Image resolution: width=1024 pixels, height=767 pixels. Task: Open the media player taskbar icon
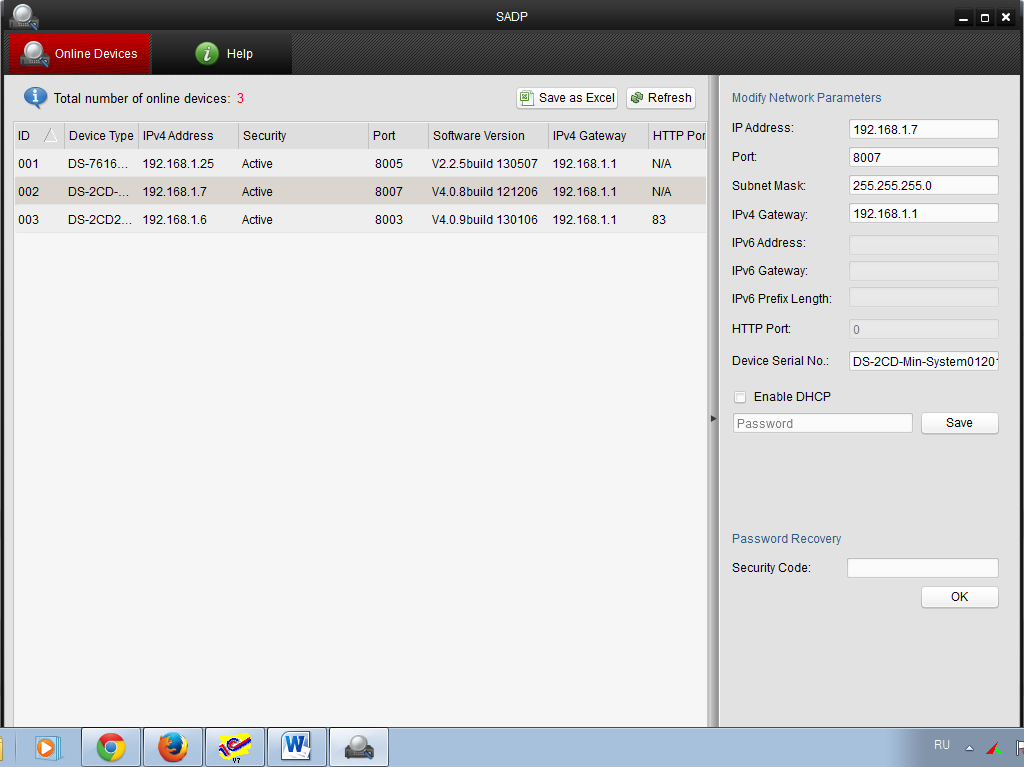click(48, 747)
